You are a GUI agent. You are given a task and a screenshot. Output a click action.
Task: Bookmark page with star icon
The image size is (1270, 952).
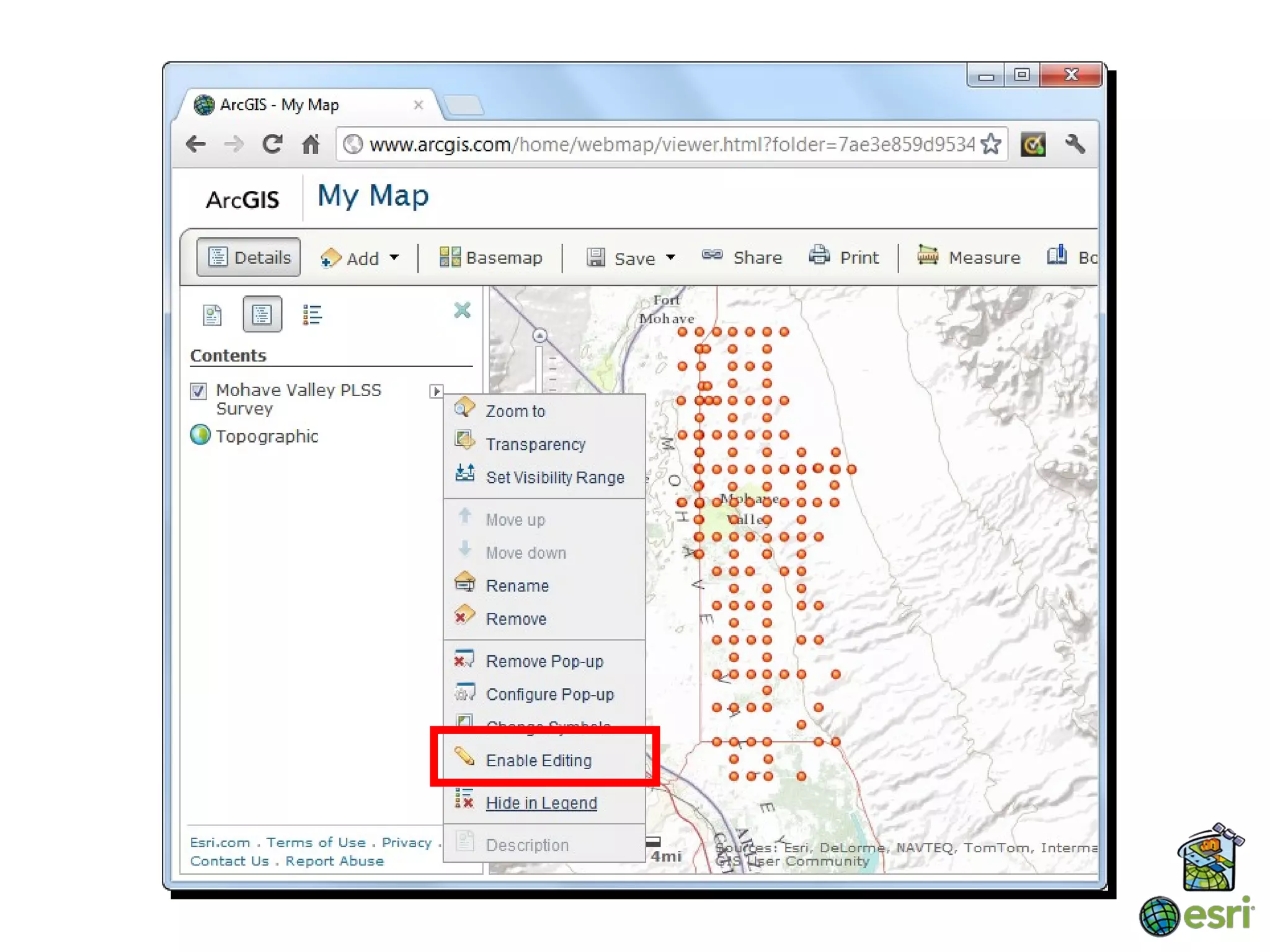click(990, 144)
